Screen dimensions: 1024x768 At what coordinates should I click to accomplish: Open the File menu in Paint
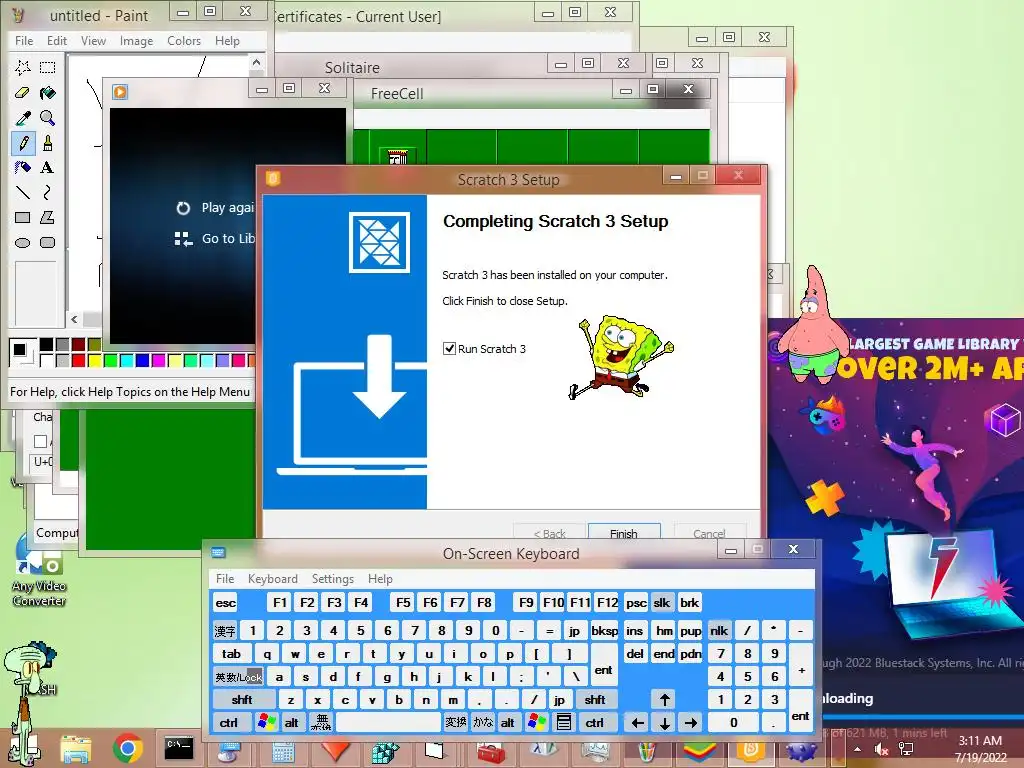[24, 40]
